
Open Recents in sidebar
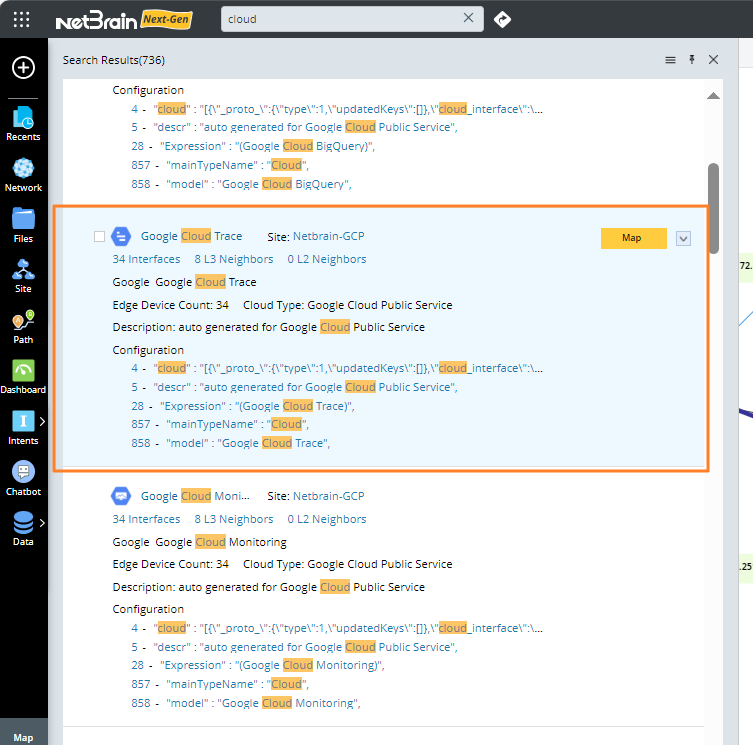23,124
